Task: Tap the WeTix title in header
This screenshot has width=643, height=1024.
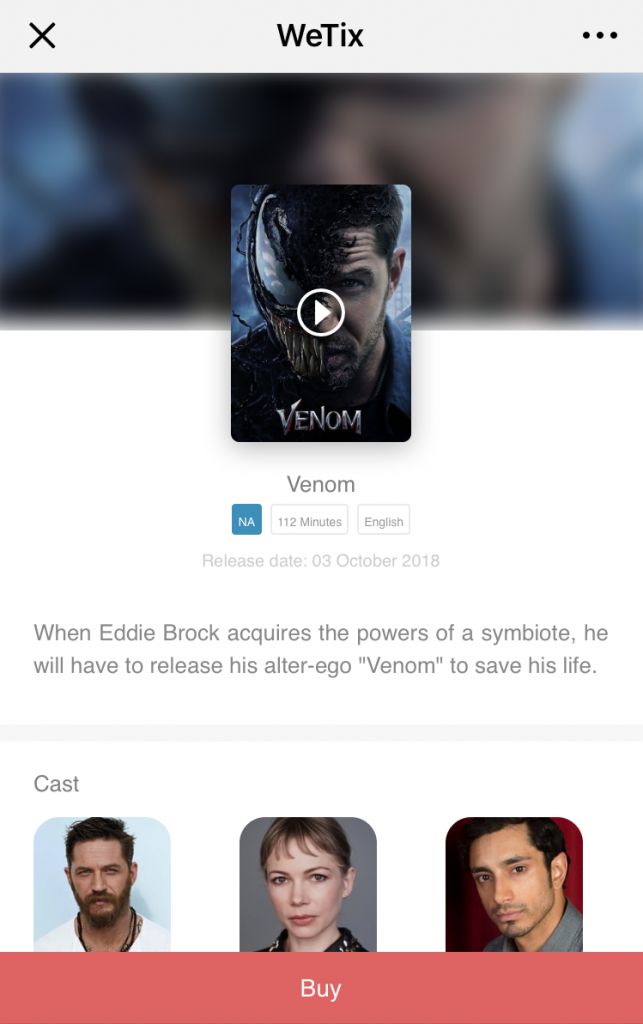Action: 320,35
